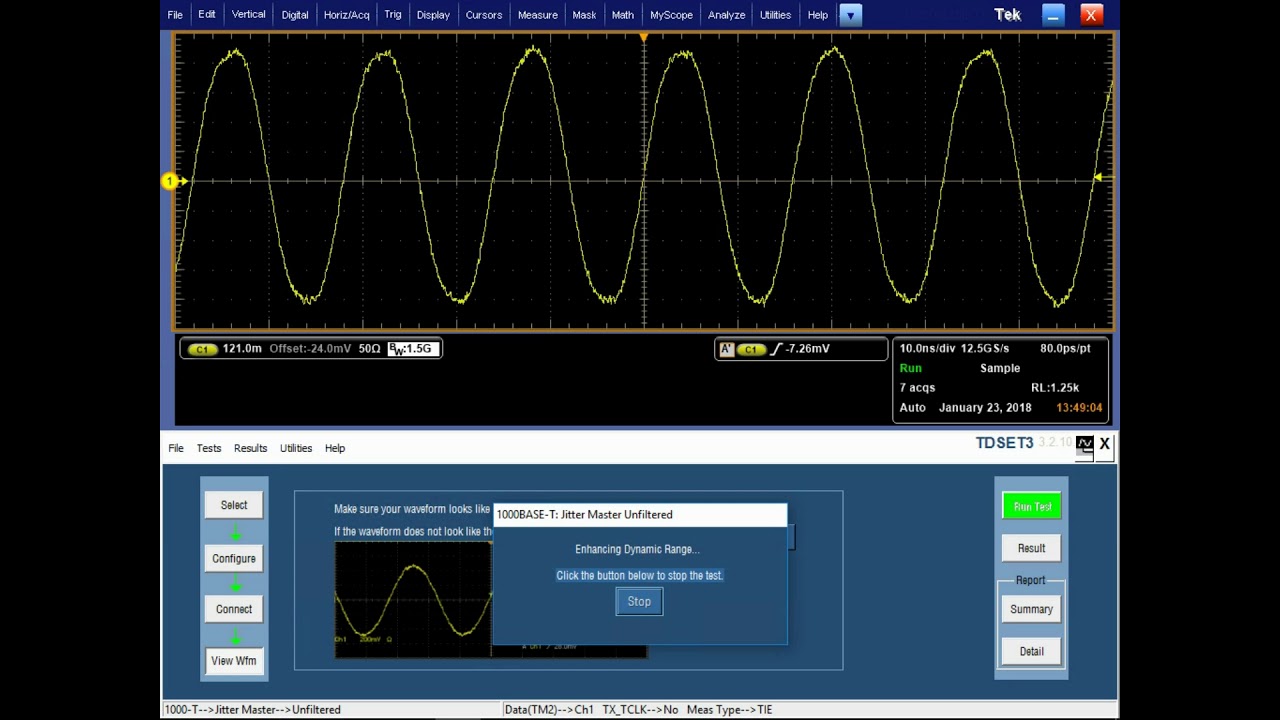
Task: Click the Bw:1.5G bandwidth indicator
Action: click(412, 349)
